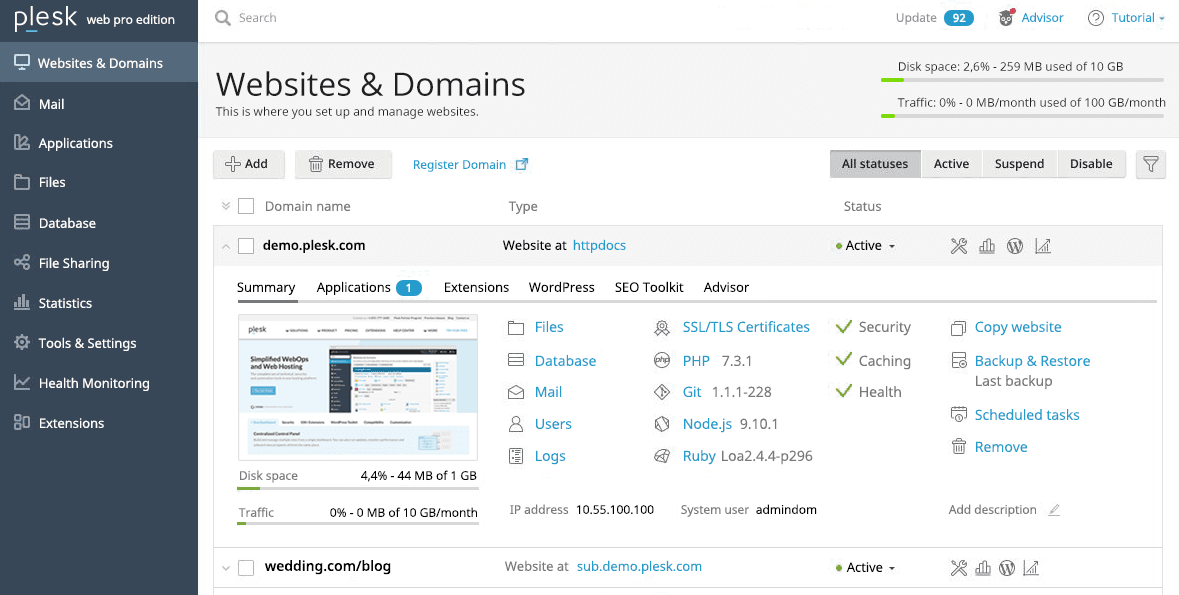Switch to the WordPress tab
This screenshot has width=1179, height=595.
[x=562, y=287]
